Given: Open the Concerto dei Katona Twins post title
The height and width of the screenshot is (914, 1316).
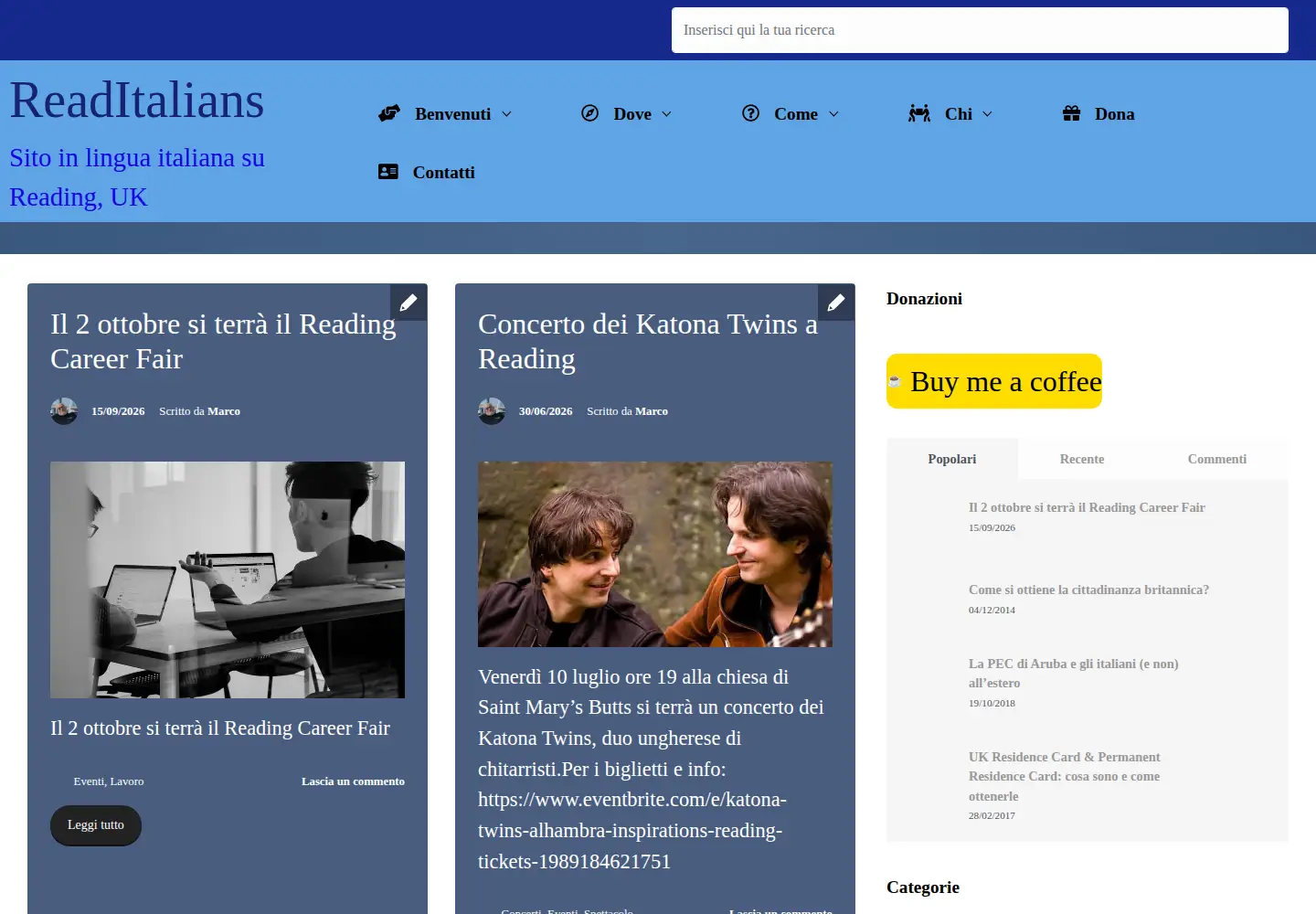Looking at the screenshot, I should [648, 342].
